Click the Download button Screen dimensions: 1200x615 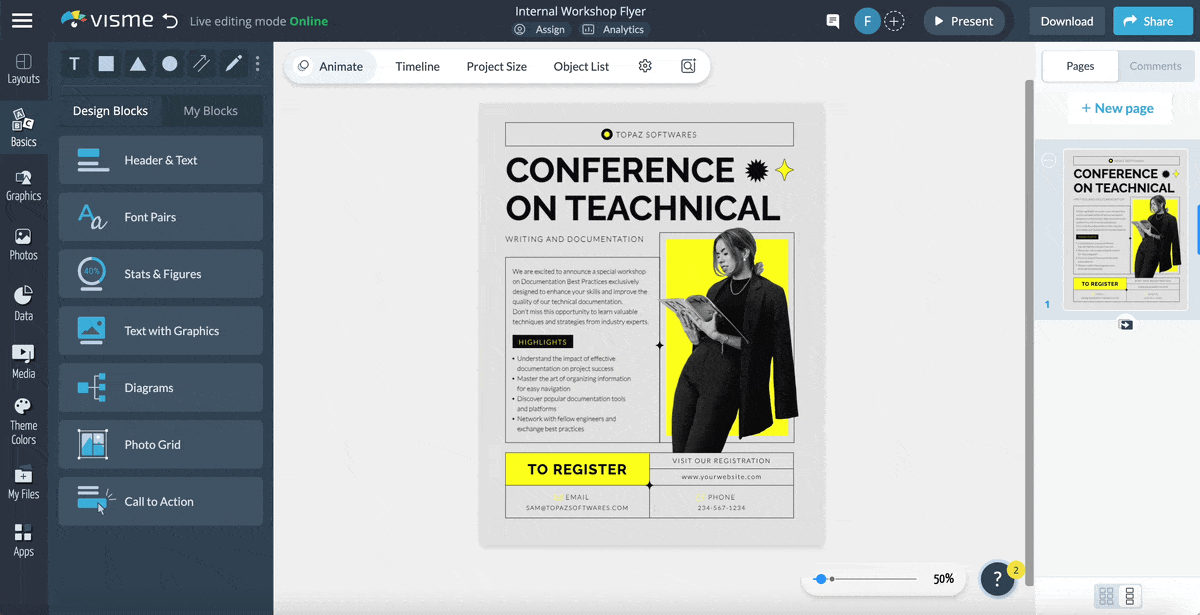(x=1066, y=20)
